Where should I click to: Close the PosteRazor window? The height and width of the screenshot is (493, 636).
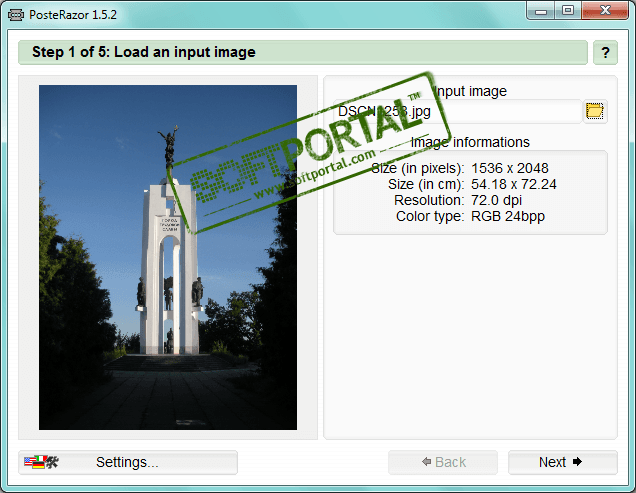click(605, 11)
